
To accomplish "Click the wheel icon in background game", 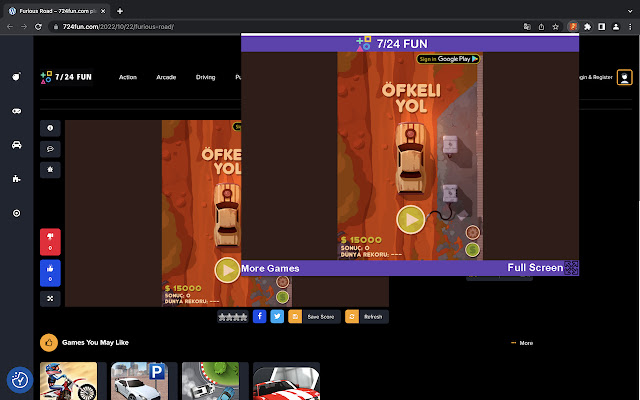I will (x=282, y=281).
